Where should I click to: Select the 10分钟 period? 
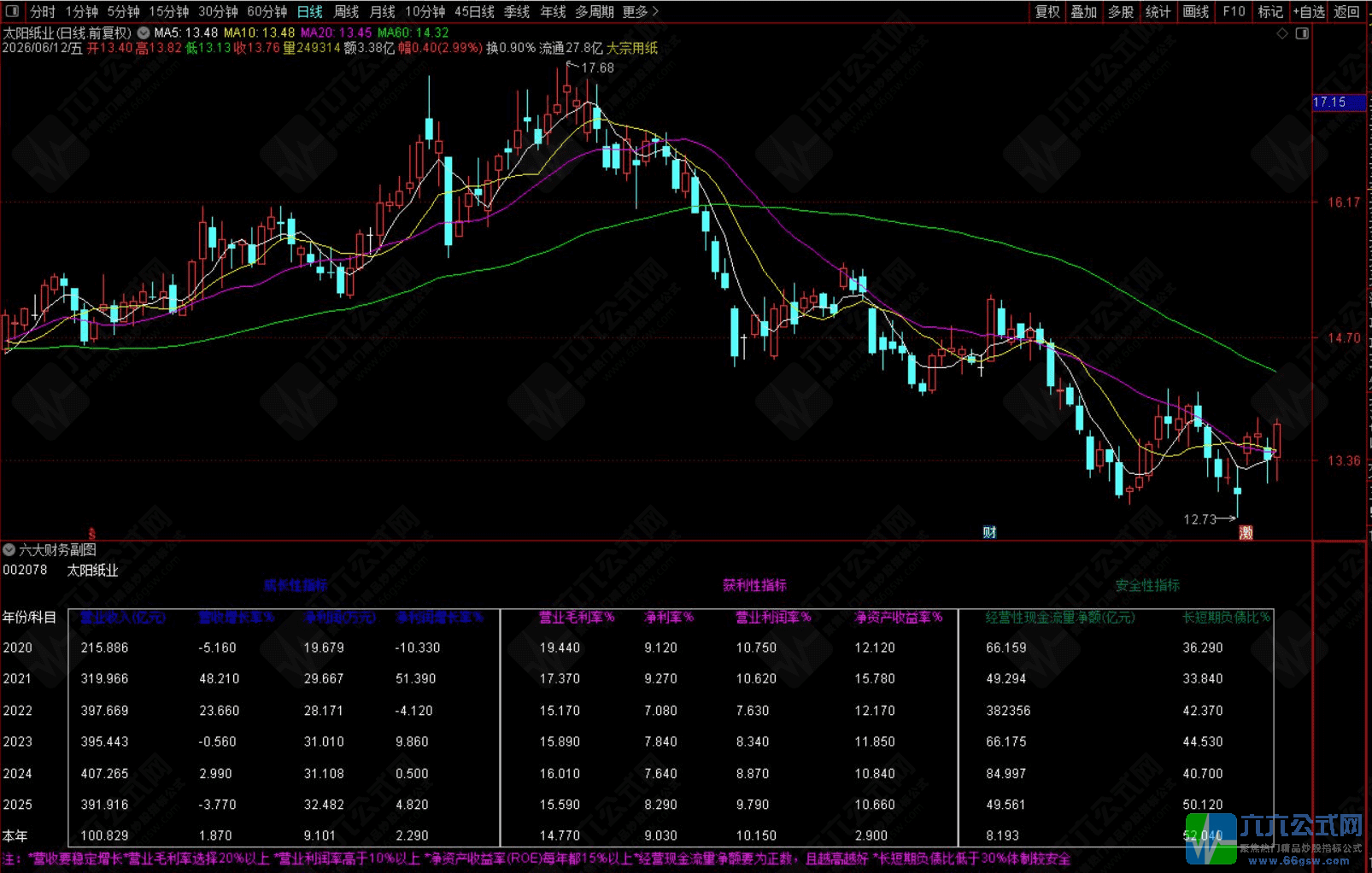click(425, 11)
